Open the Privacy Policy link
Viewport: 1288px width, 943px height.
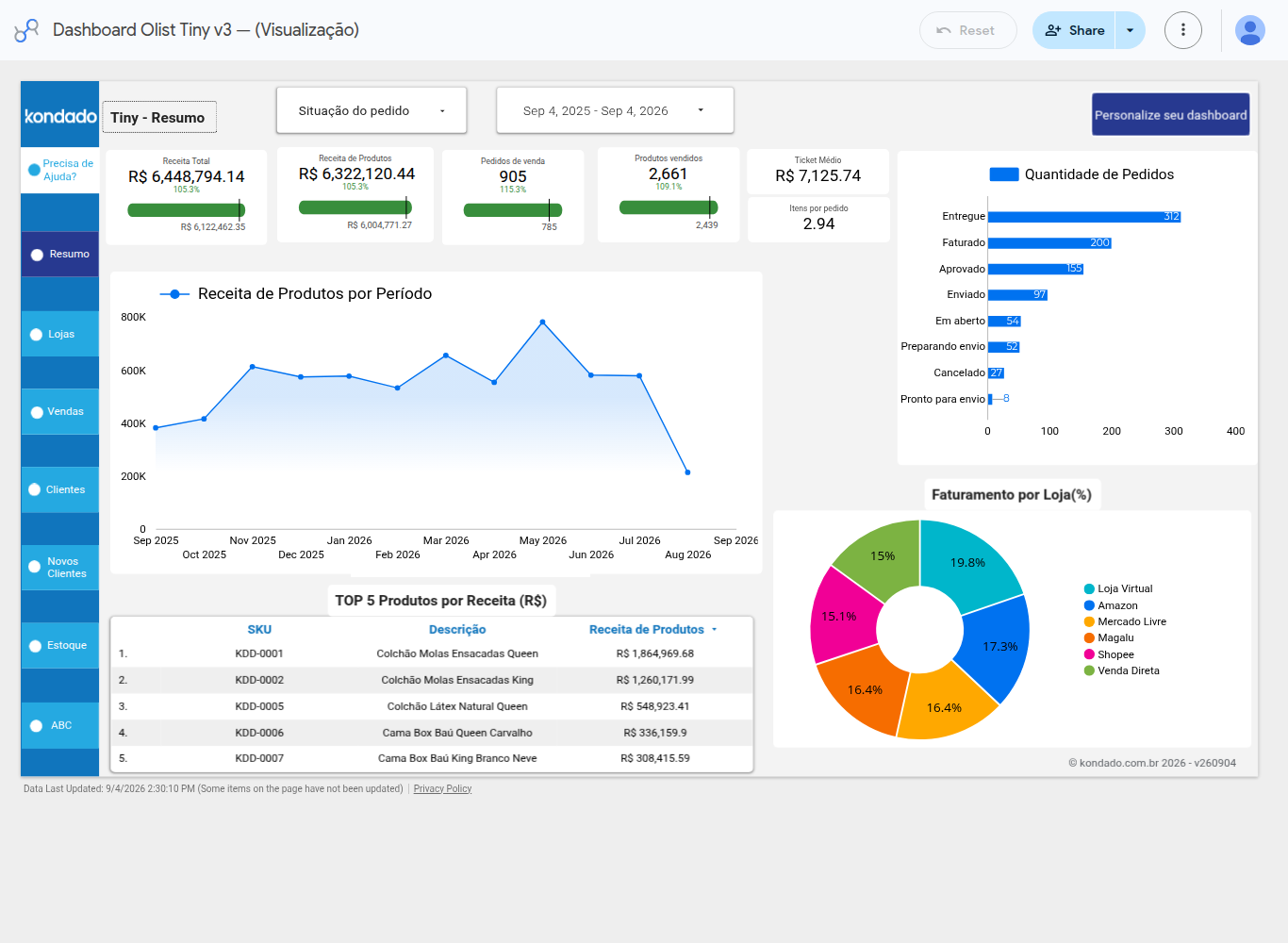(x=442, y=789)
